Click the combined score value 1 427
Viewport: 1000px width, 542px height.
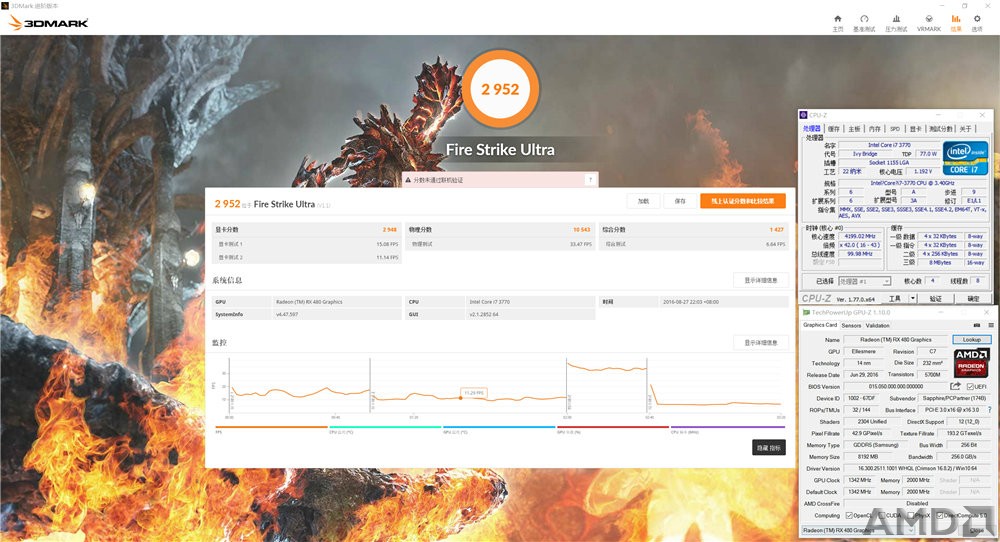(777, 230)
